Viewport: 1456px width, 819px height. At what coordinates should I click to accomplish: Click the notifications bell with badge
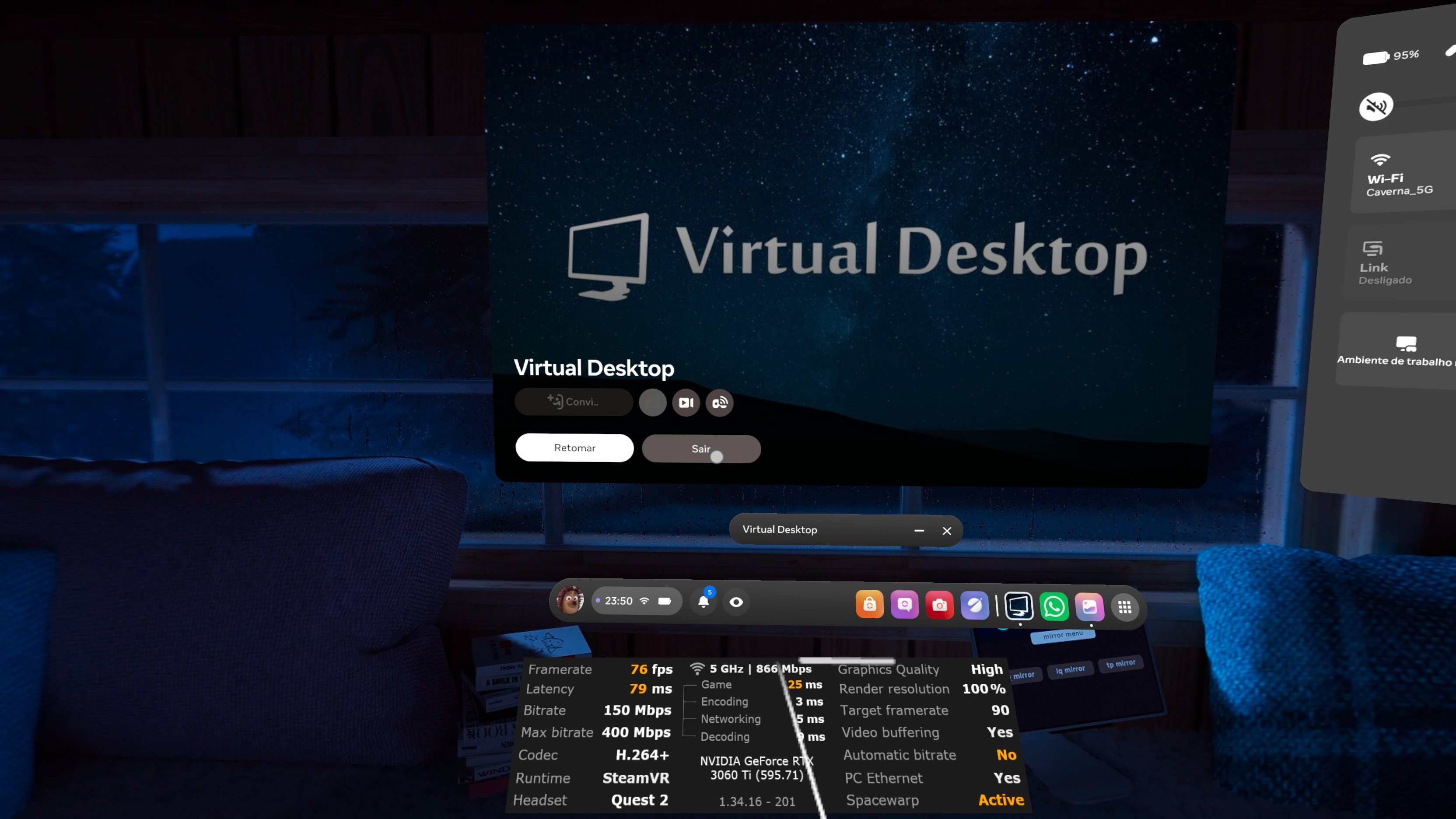tap(703, 602)
